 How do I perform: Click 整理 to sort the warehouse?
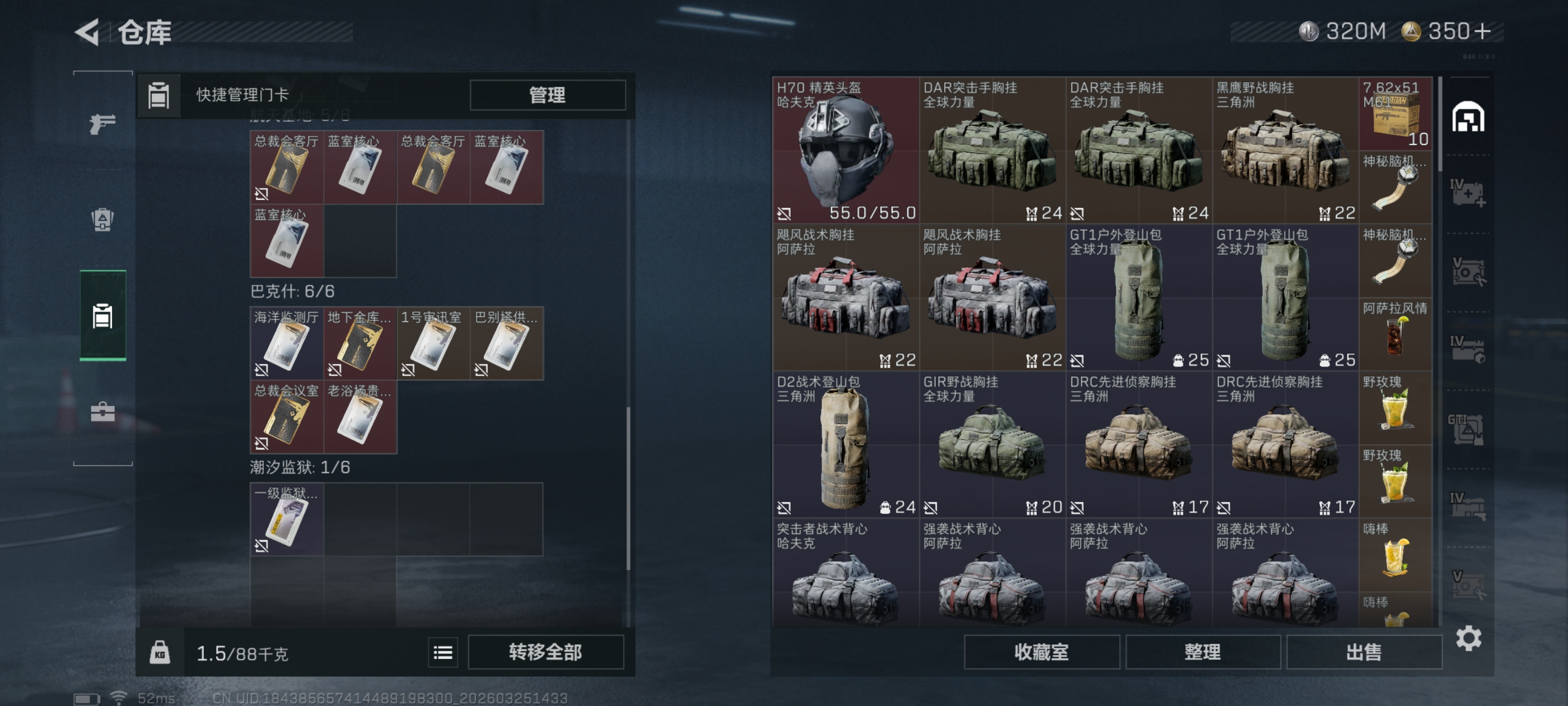point(1202,652)
